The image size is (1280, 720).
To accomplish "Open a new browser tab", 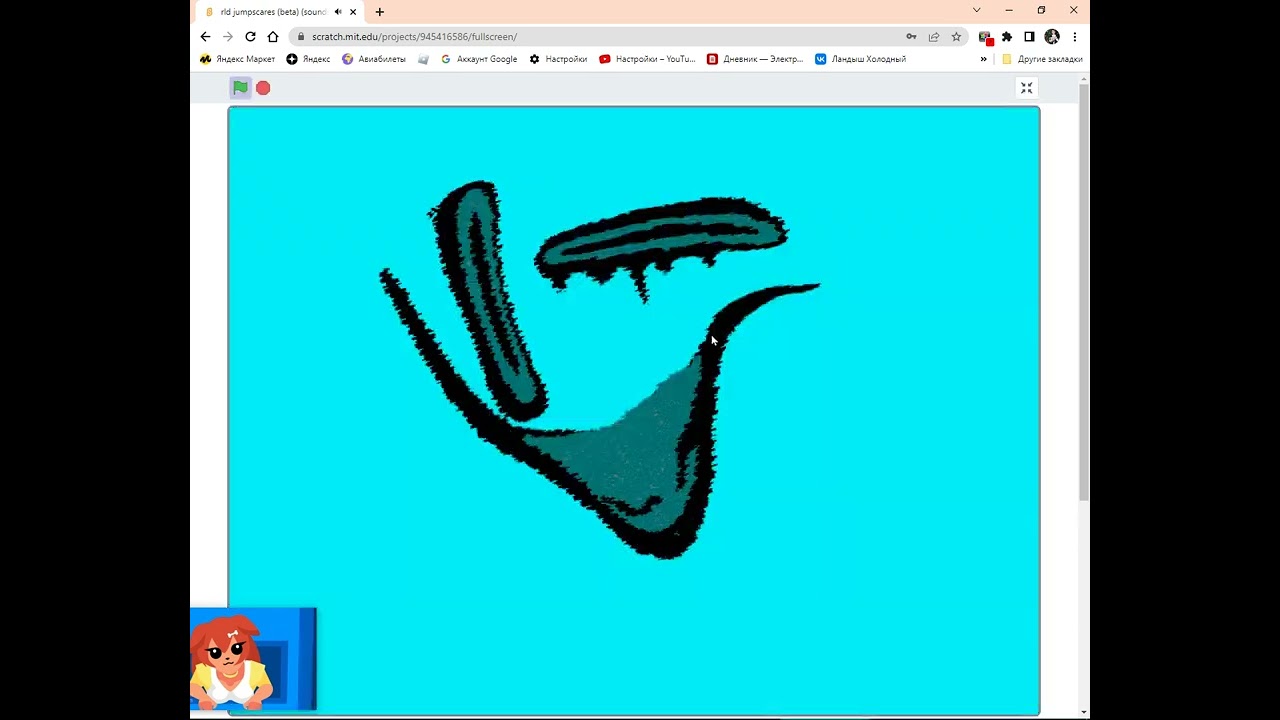I will pyautogui.click(x=380, y=12).
